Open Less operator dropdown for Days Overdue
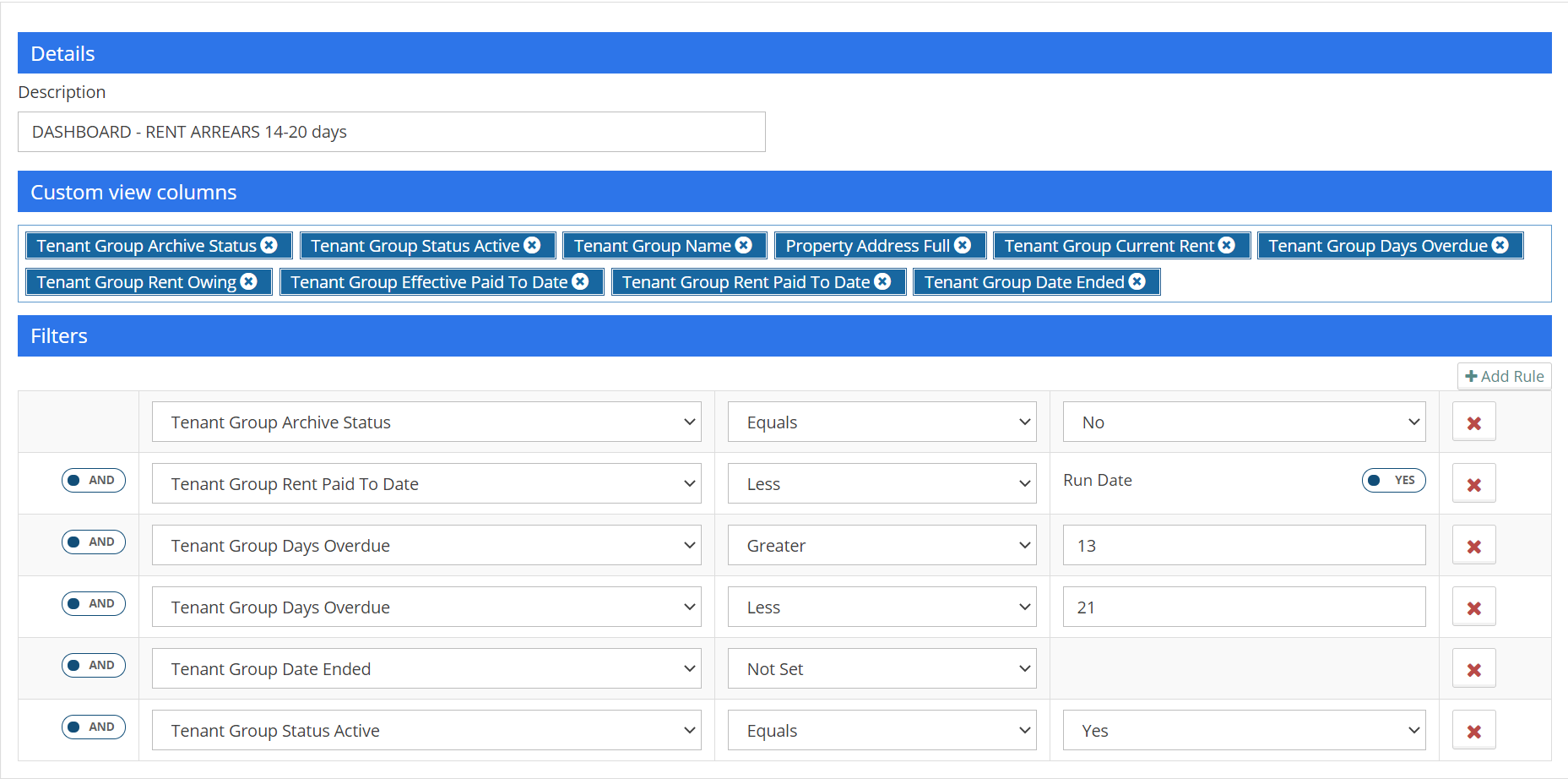The width and height of the screenshot is (1568, 779). pos(882,607)
